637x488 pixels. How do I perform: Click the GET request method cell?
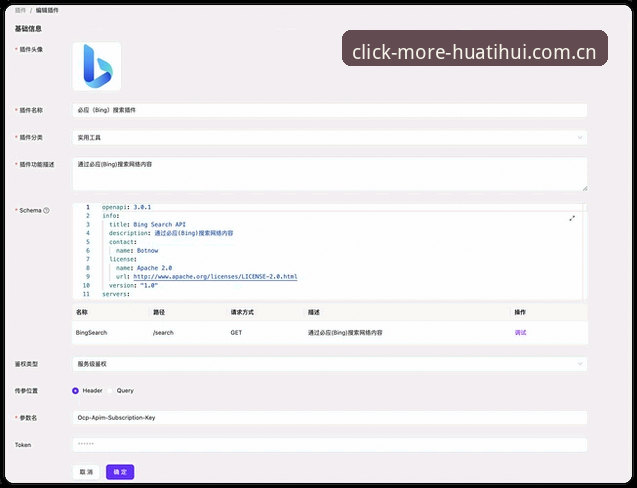click(x=236, y=332)
